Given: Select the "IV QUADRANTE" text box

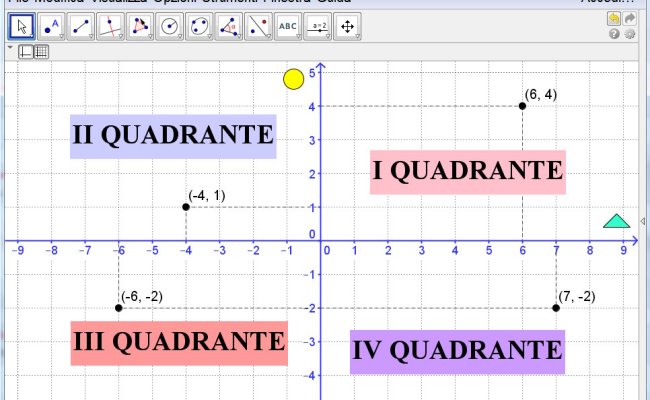Looking at the screenshot, I should 458,352.
